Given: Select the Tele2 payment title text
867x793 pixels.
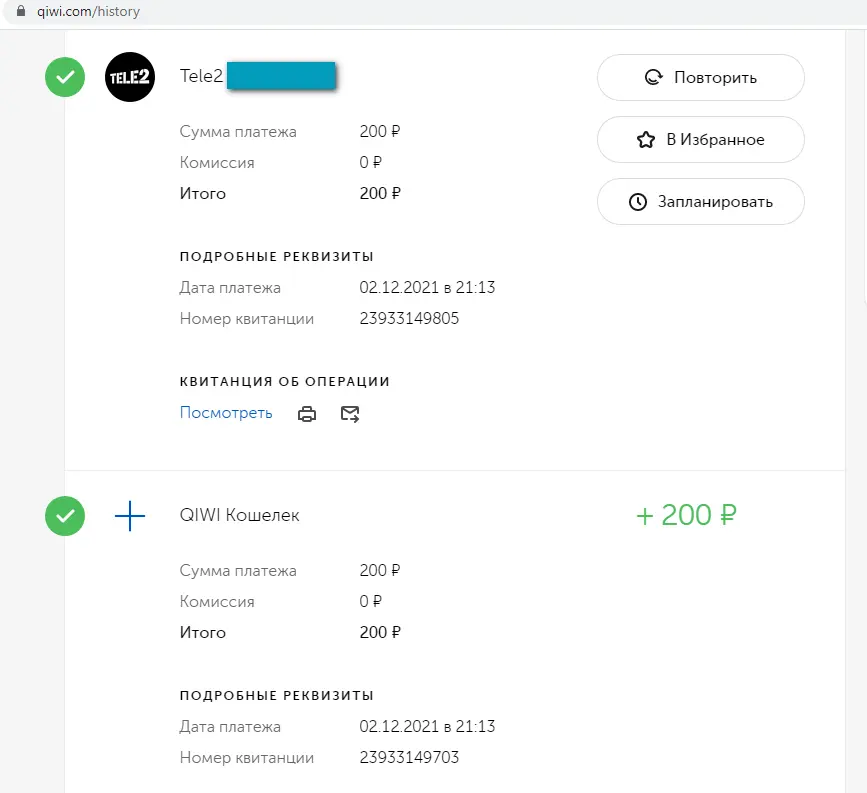Looking at the screenshot, I should pyautogui.click(x=201, y=76).
